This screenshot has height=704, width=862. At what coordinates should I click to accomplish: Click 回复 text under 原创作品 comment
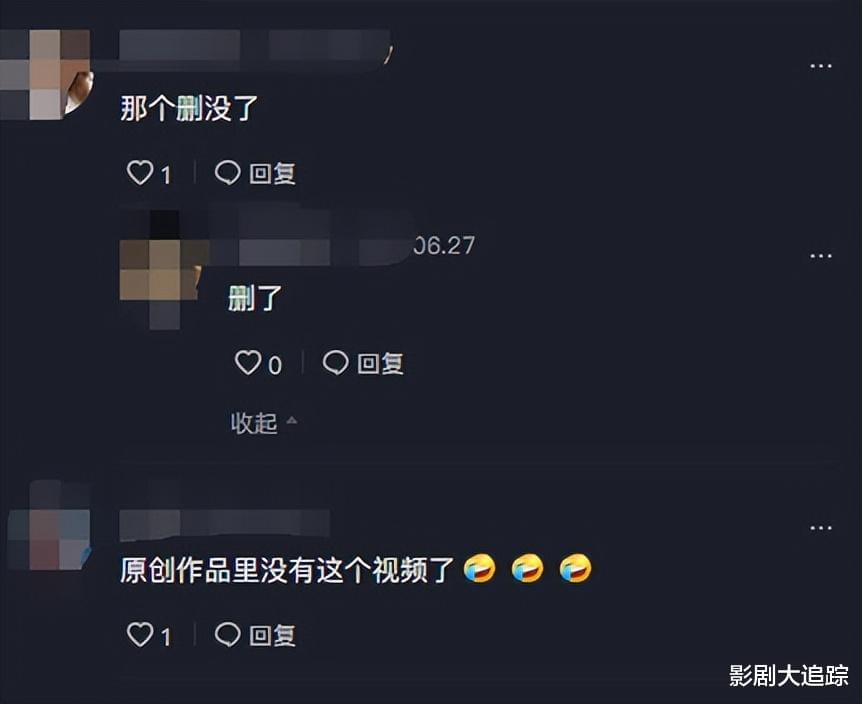point(273,635)
